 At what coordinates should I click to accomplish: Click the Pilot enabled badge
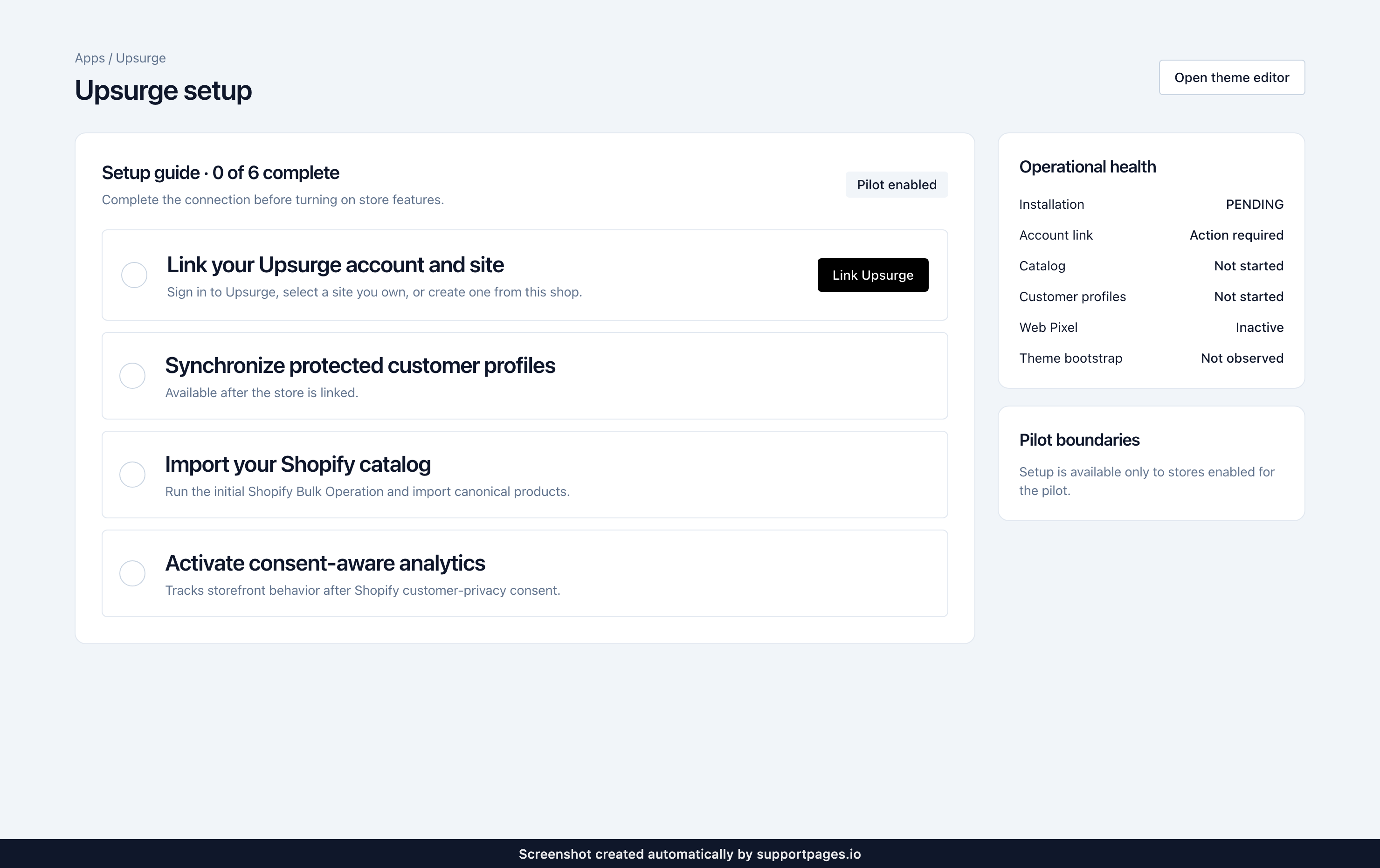897,185
